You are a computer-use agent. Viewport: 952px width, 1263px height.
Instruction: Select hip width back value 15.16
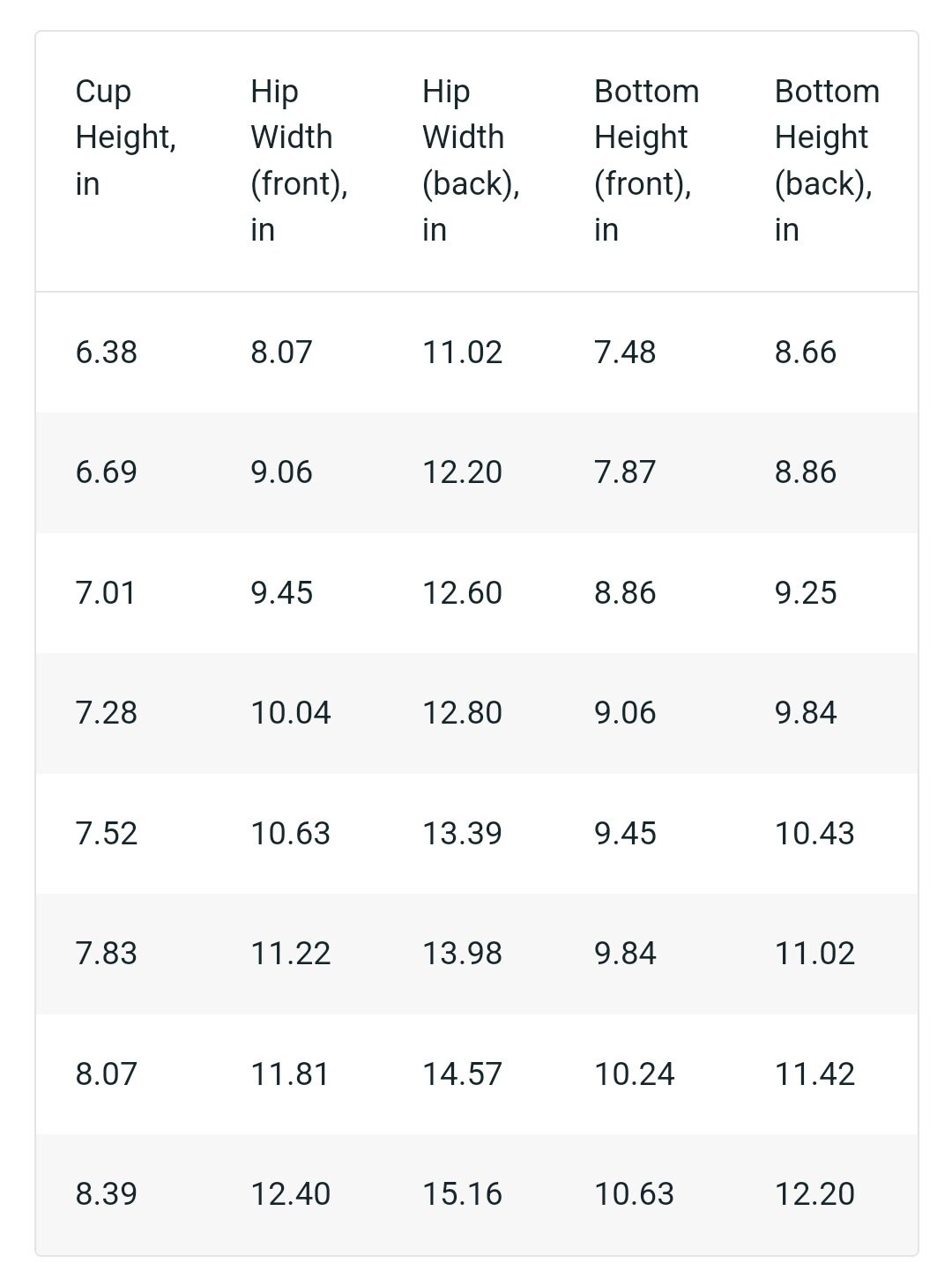462,1194
